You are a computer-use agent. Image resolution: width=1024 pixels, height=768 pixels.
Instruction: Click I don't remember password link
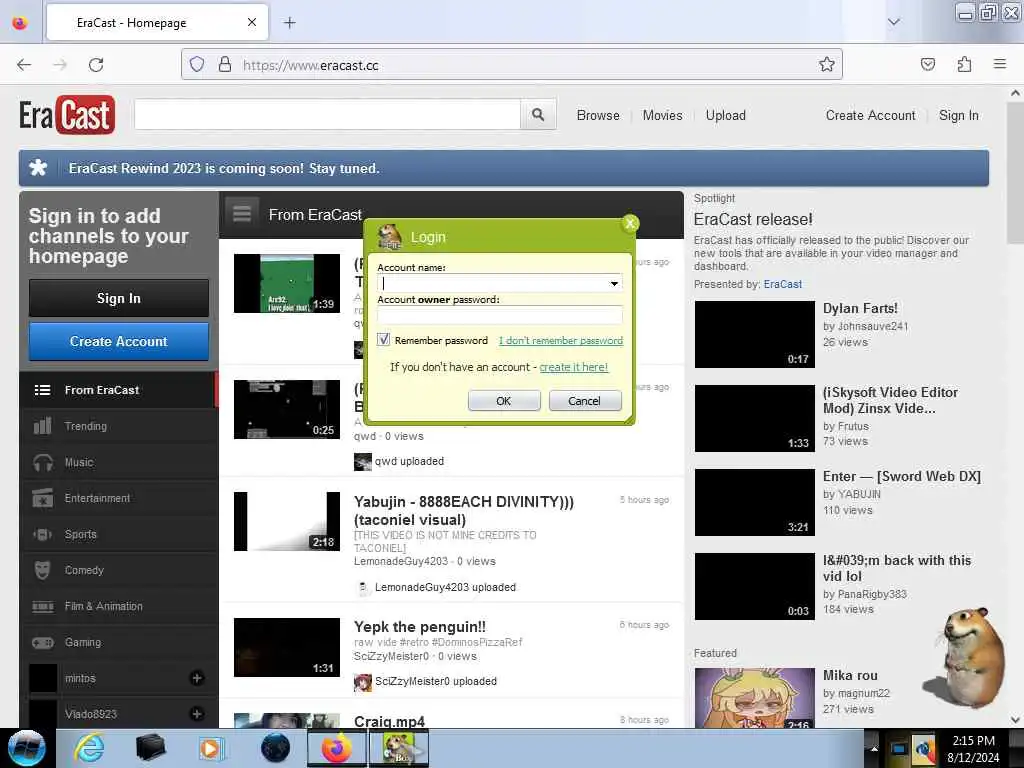pyautogui.click(x=560, y=340)
